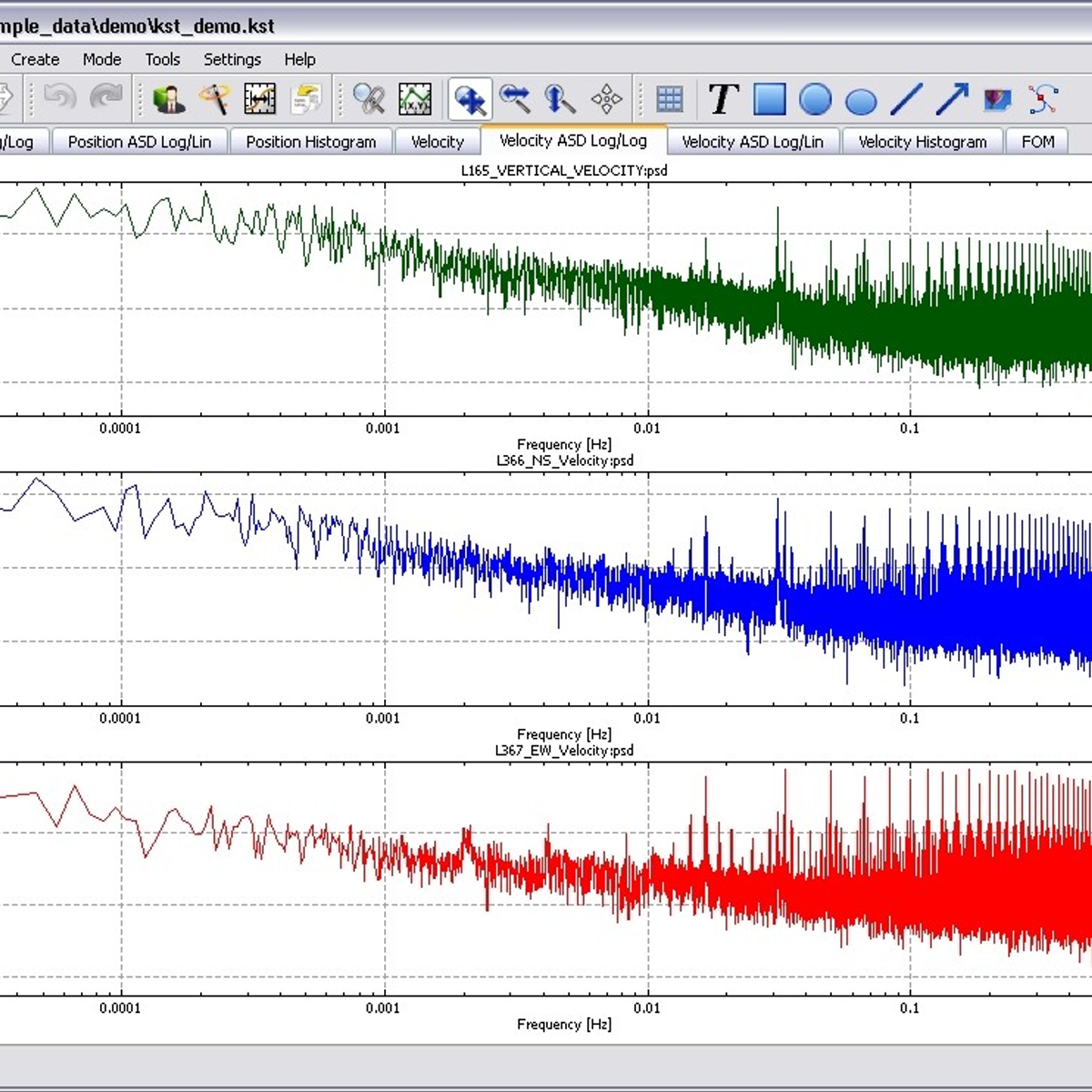Screen dimensions: 1092x1092
Task: Open the Data Manager
Action: [168, 98]
